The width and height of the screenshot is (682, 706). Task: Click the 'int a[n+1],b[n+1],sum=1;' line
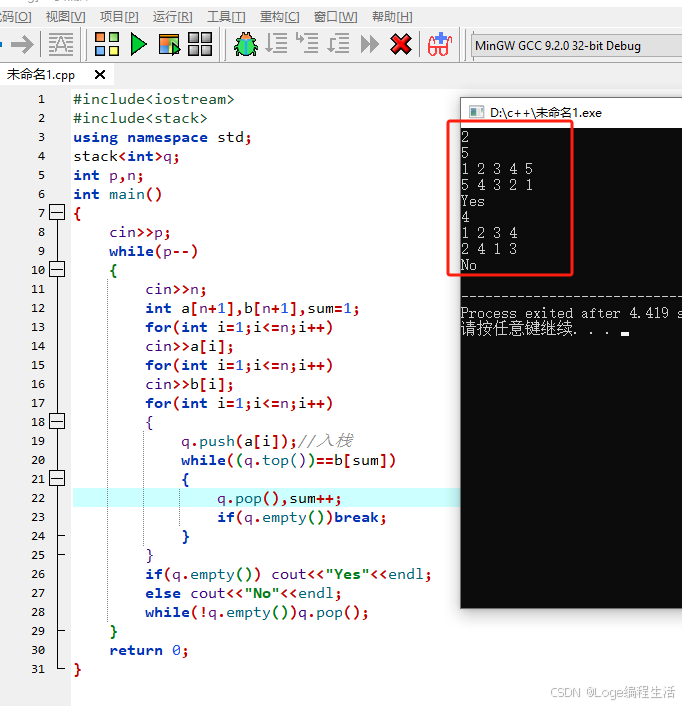pos(253,308)
